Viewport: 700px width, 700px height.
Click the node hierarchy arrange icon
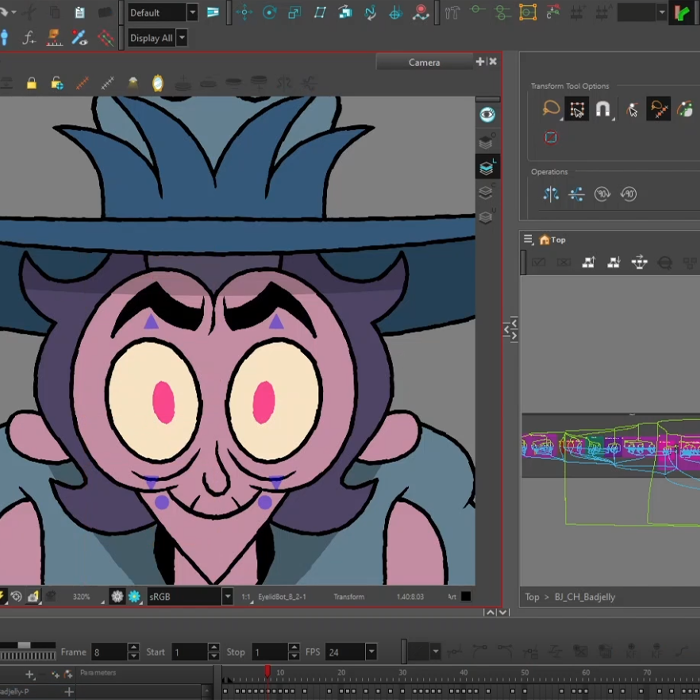639,262
